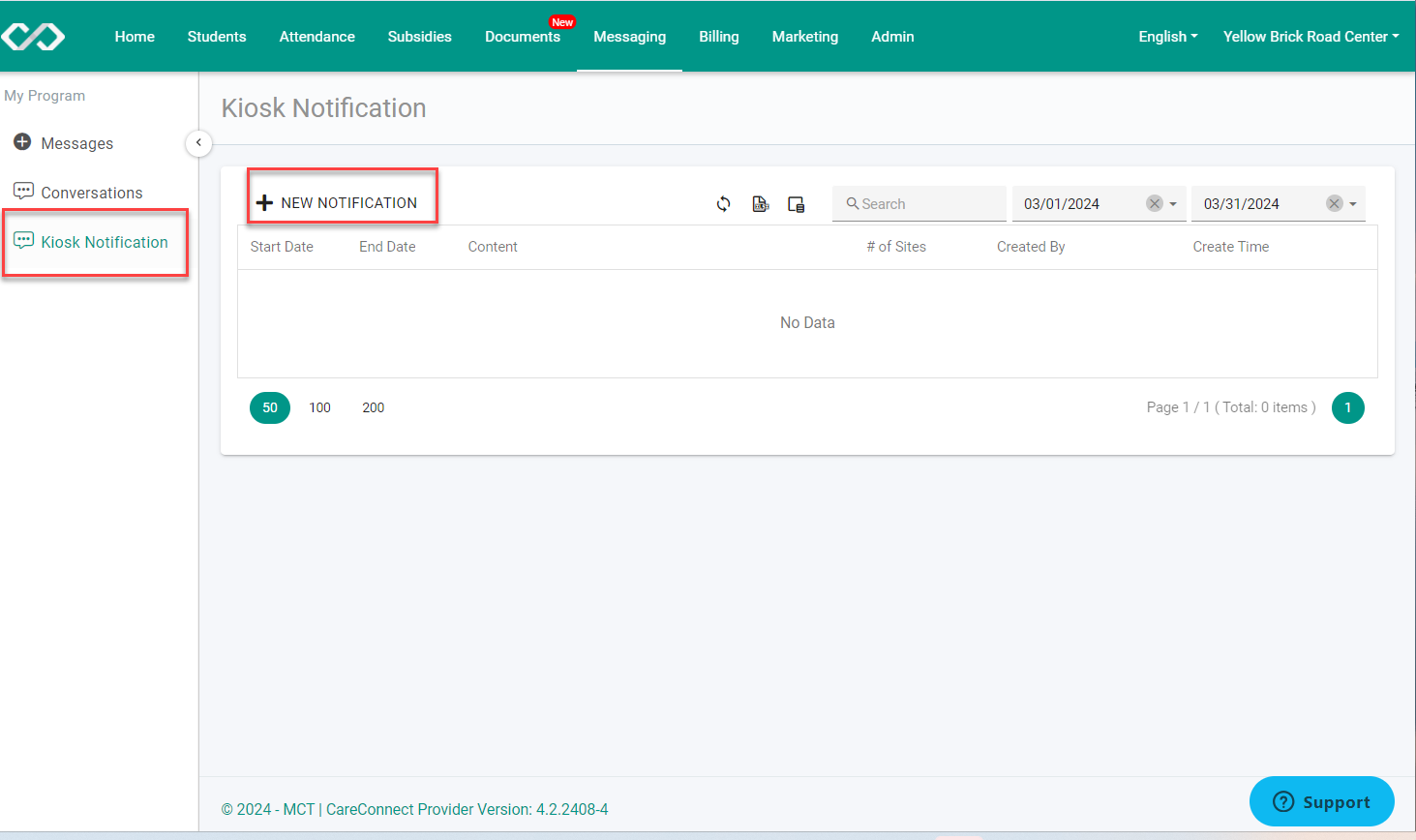Collapse the sidebar with the chevron button
The width and height of the screenshot is (1416, 840).
(x=198, y=143)
